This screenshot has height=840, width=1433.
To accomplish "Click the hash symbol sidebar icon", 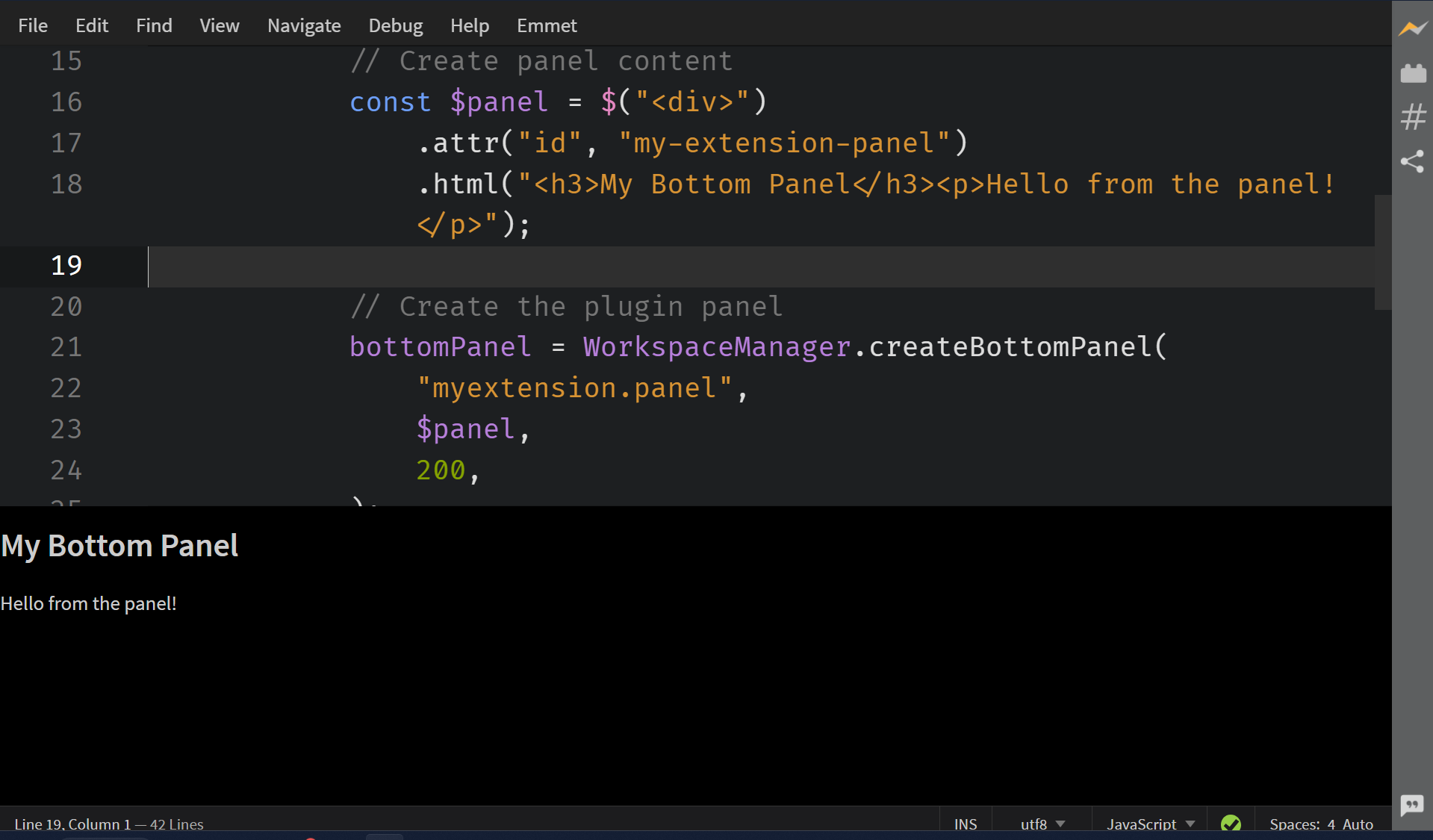I will 1413,116.
